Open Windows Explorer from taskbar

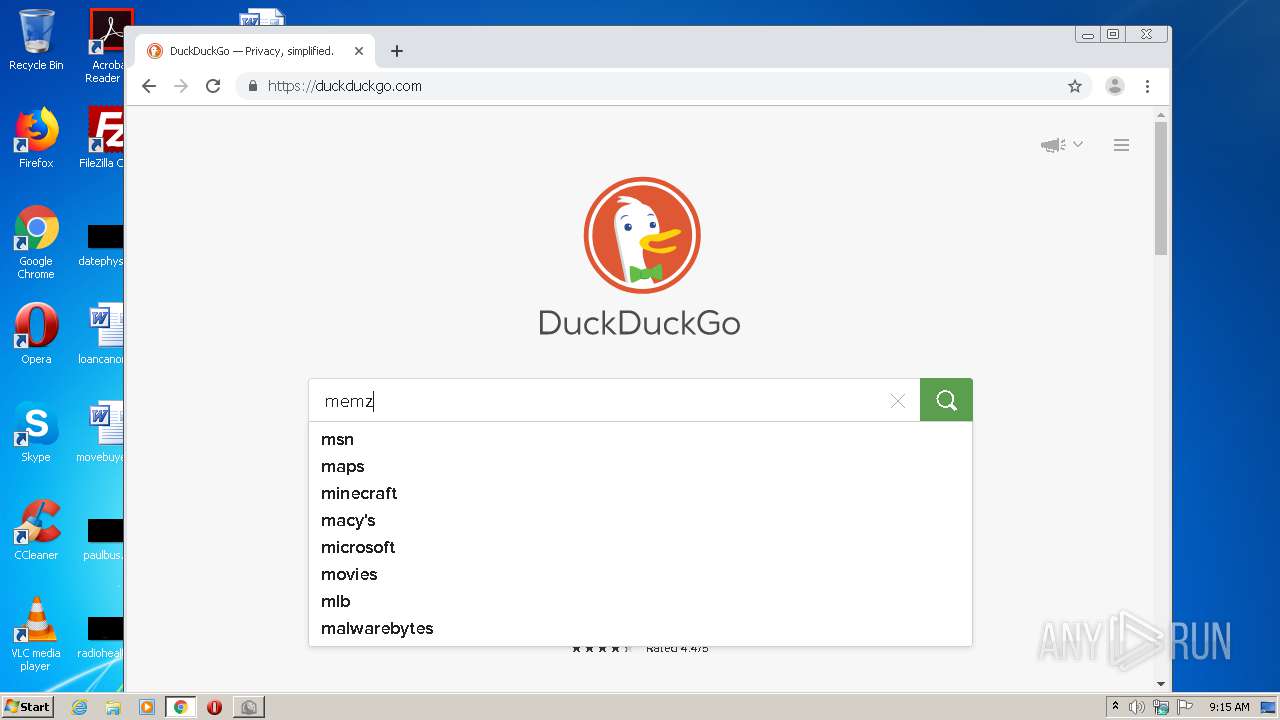[x=113, y=707]
